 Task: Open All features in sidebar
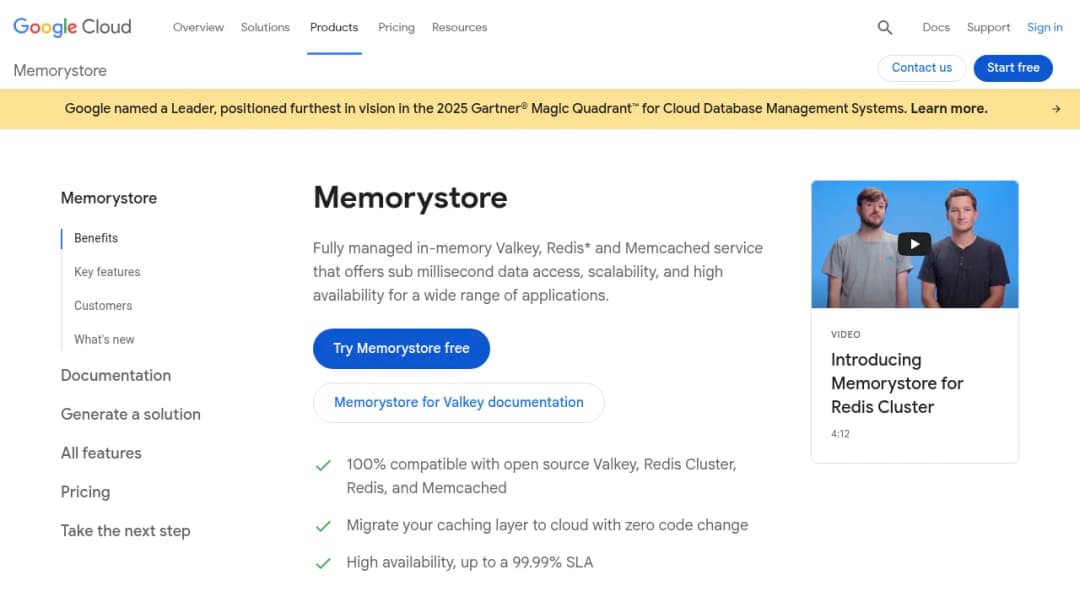point(101,453)
